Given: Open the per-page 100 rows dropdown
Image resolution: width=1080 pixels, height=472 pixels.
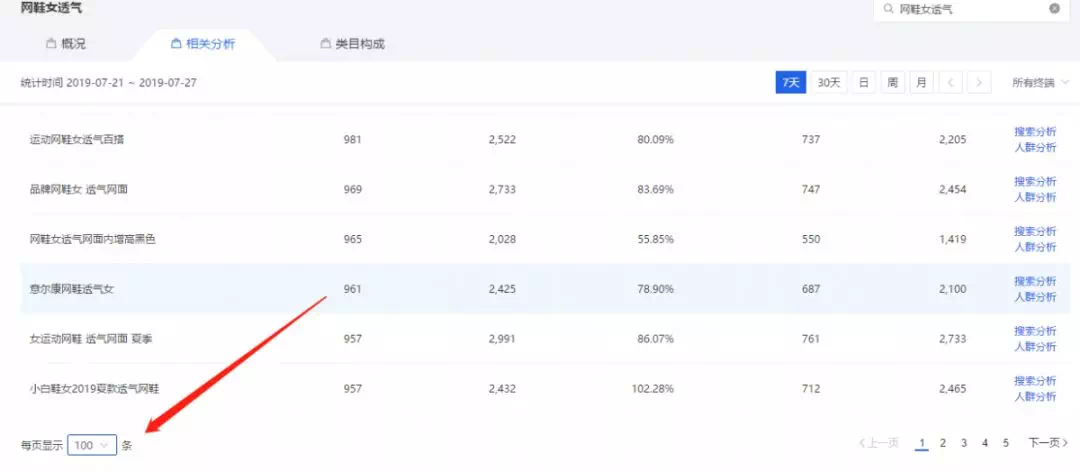Looking at the screenshot, I should pyautogui.click(x=92, y=445).
